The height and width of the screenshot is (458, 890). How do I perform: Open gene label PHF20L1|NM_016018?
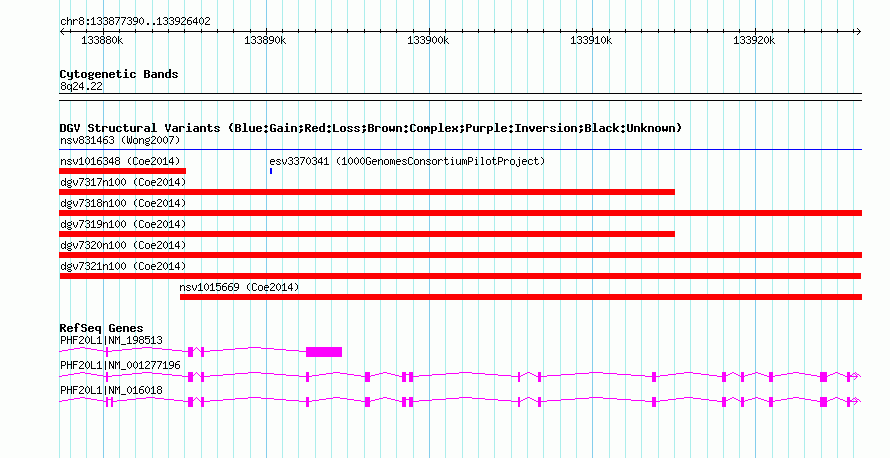111,390
